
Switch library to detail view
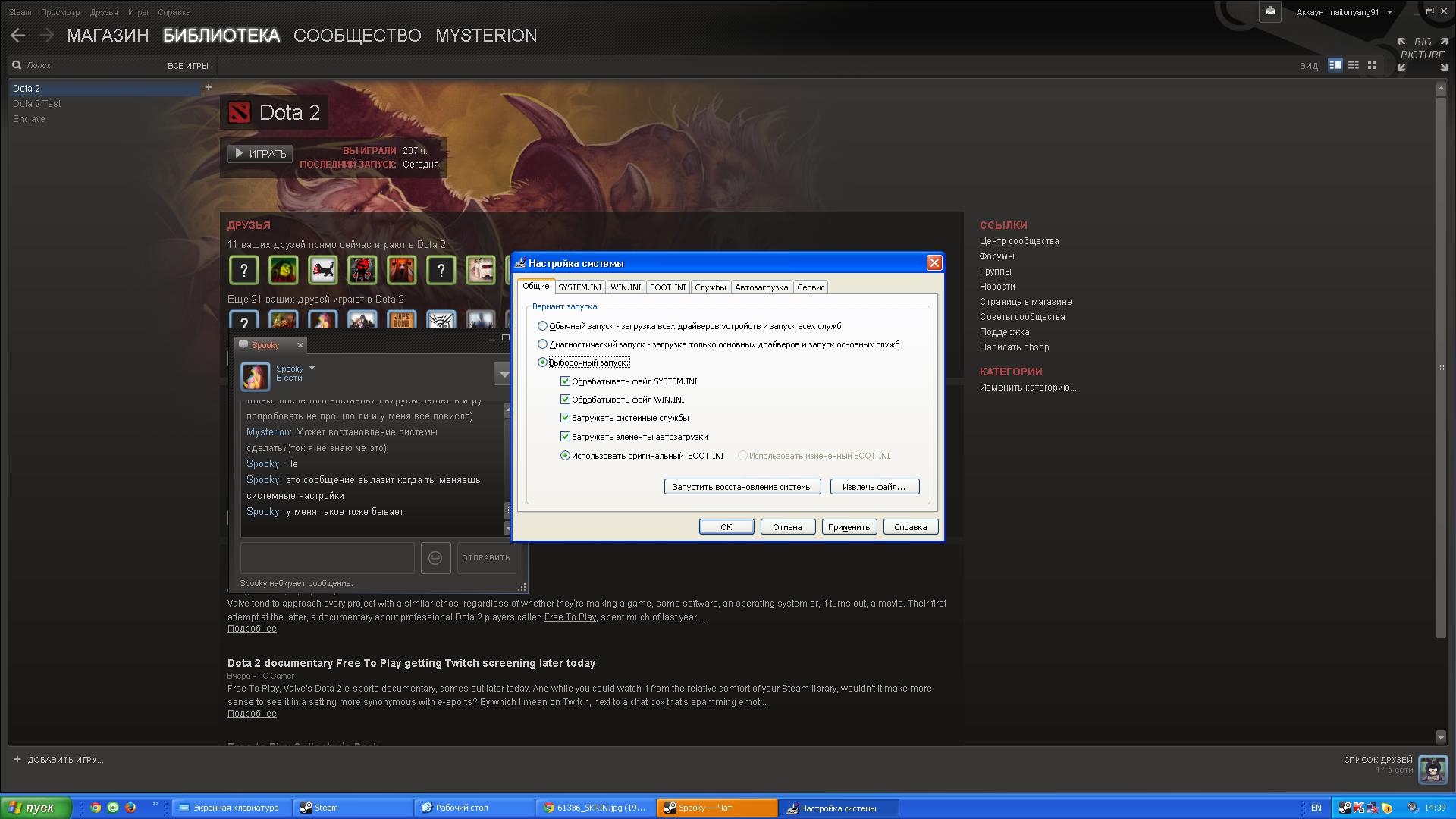[x=1335, y=65]
